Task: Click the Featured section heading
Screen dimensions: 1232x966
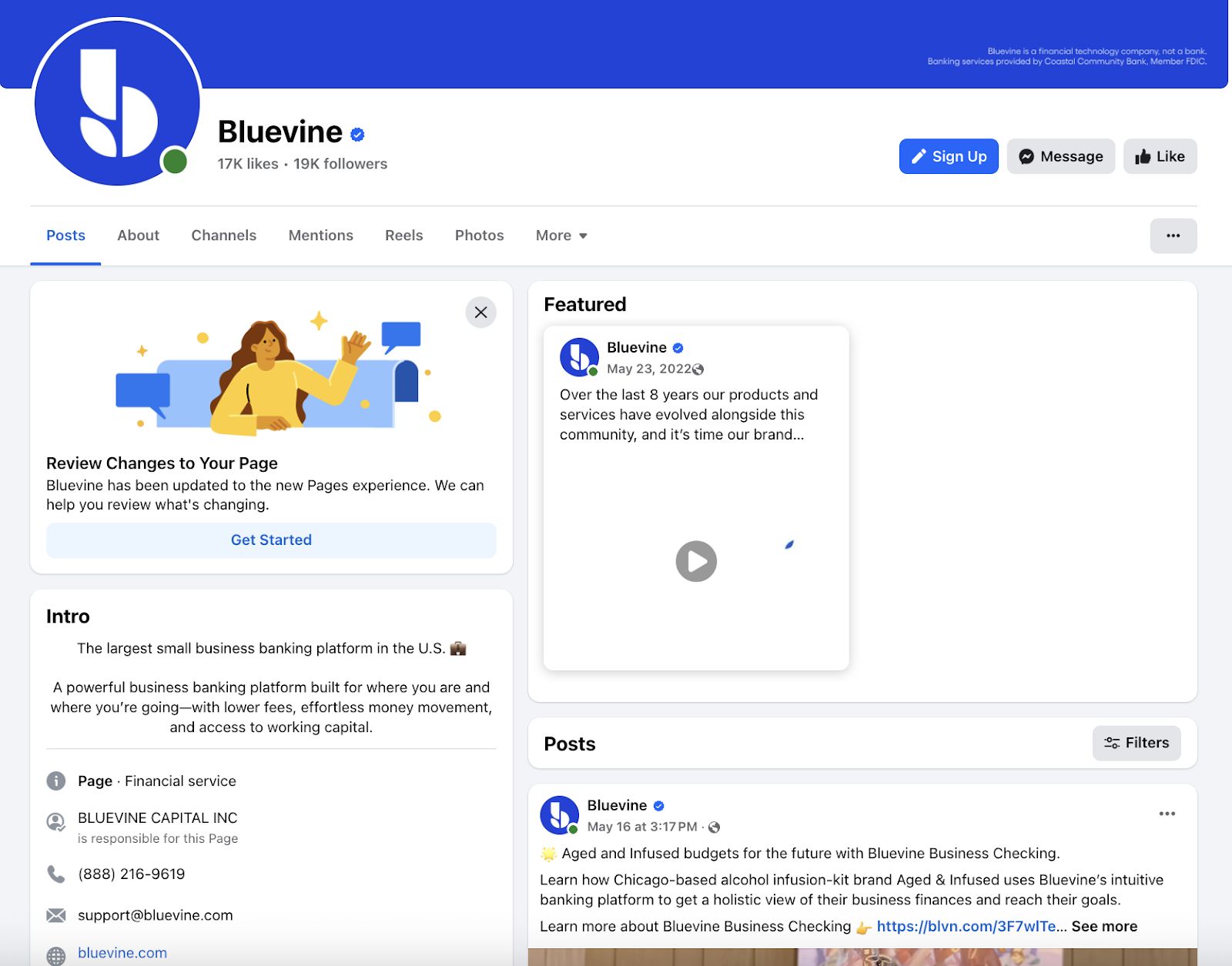Action: pos(585,305)
